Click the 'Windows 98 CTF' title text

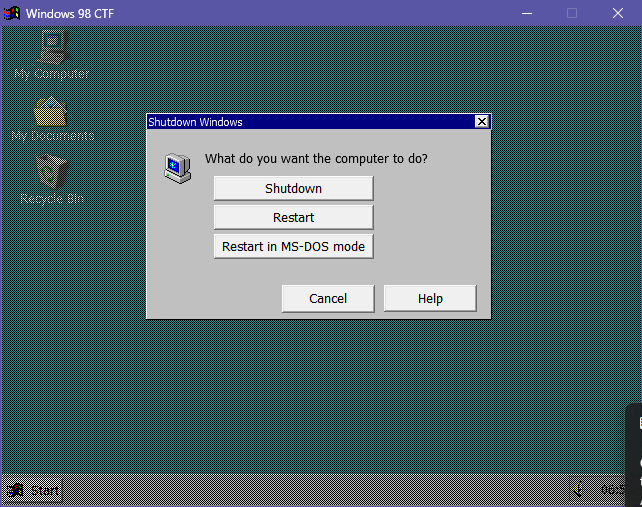coord(70,14)
